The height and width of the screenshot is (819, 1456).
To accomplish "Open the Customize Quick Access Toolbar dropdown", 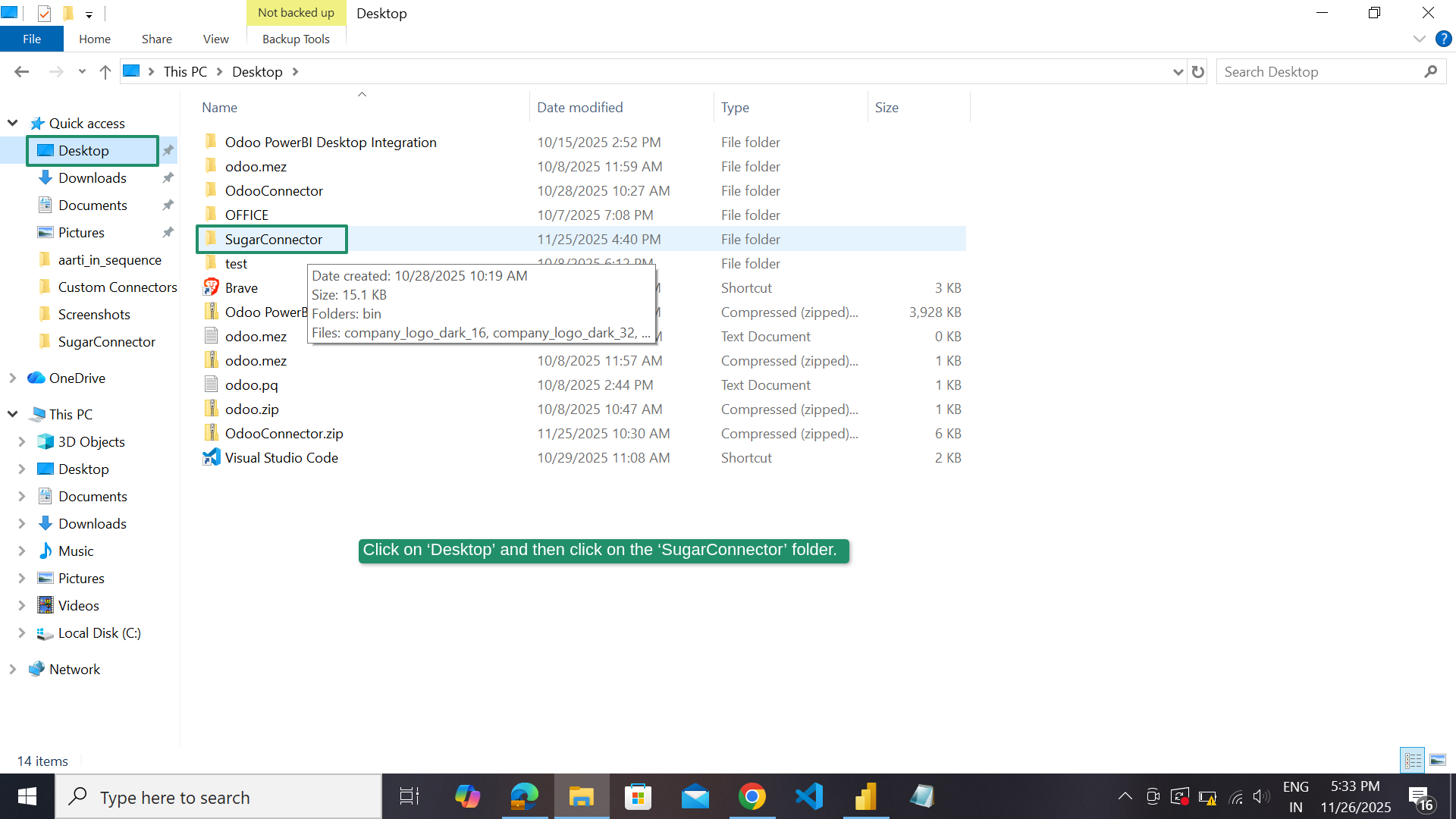I will [89, 13].
